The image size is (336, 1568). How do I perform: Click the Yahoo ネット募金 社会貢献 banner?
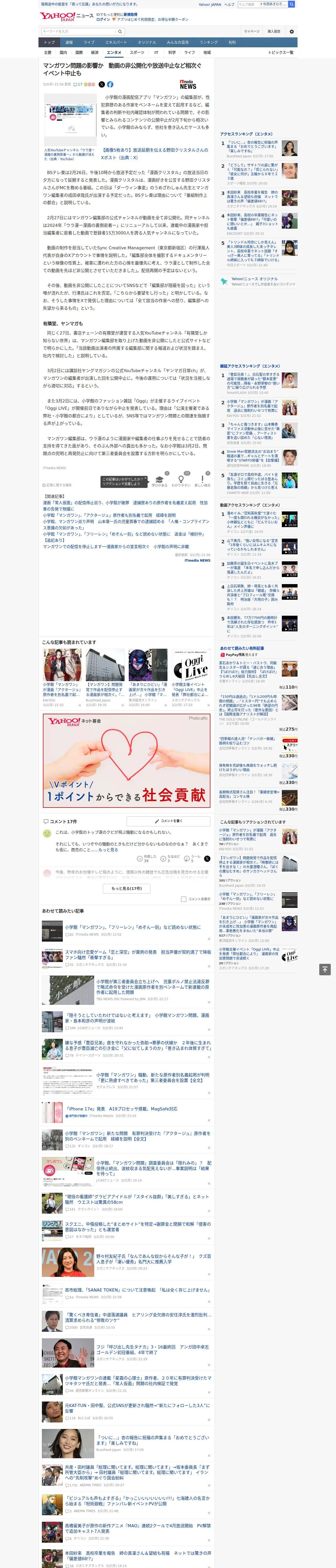pos(126,760)
